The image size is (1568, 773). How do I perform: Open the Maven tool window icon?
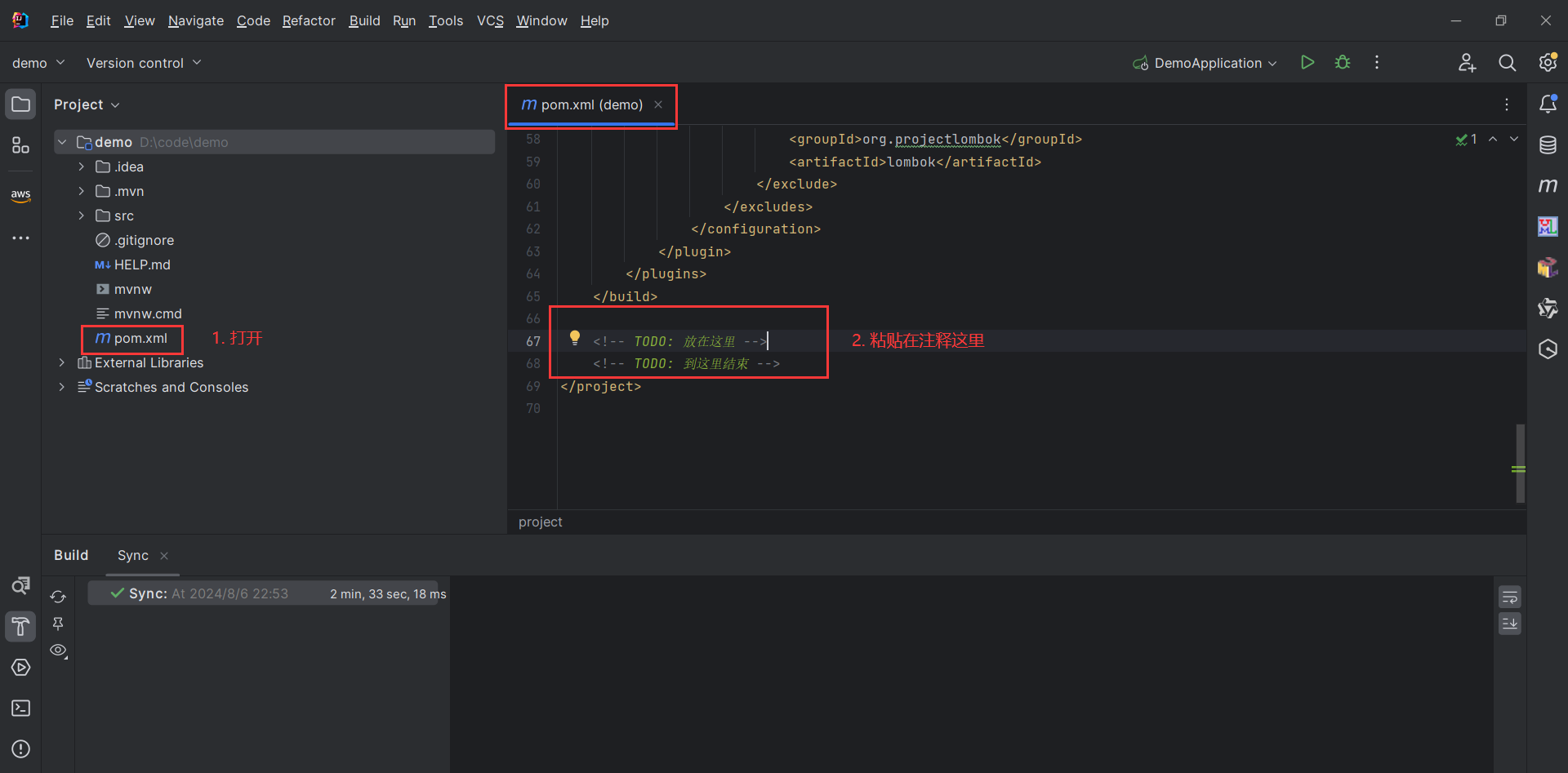[x=1548, y=186]
